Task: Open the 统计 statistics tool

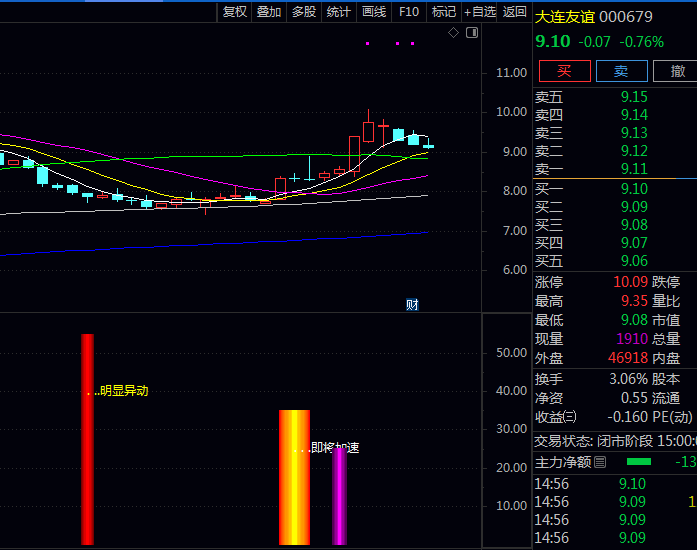Action: point(338,12)
